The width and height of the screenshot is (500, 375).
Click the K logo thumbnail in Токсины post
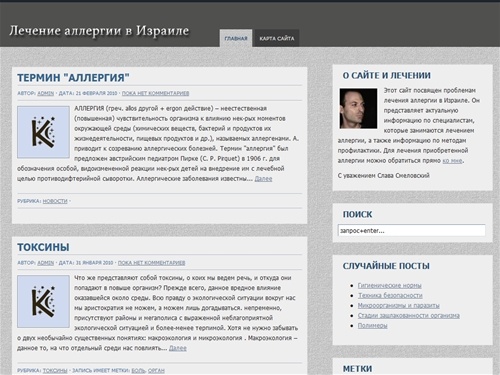(x=43, y=301)
